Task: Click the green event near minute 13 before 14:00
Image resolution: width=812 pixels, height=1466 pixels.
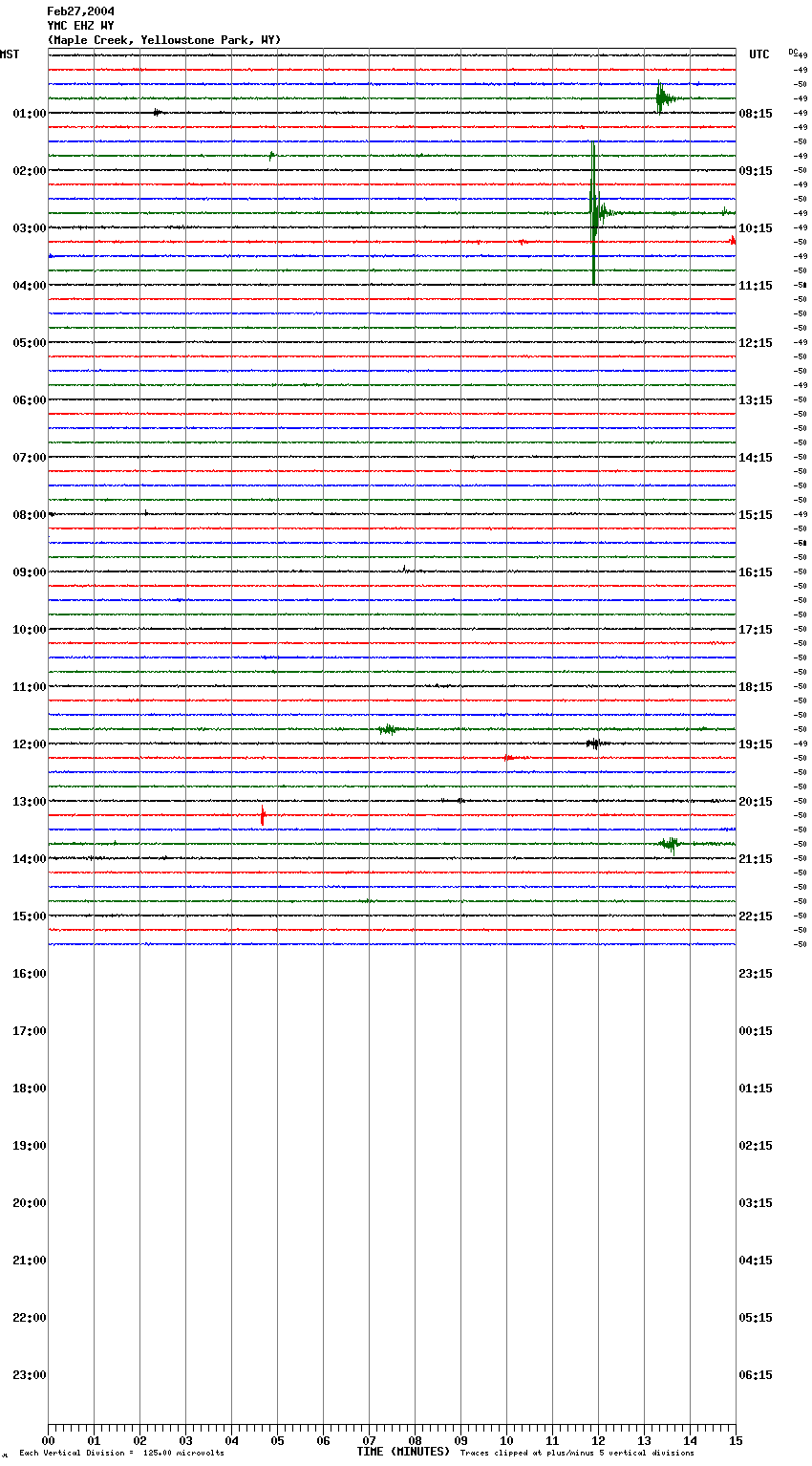Action: (671, 844)
